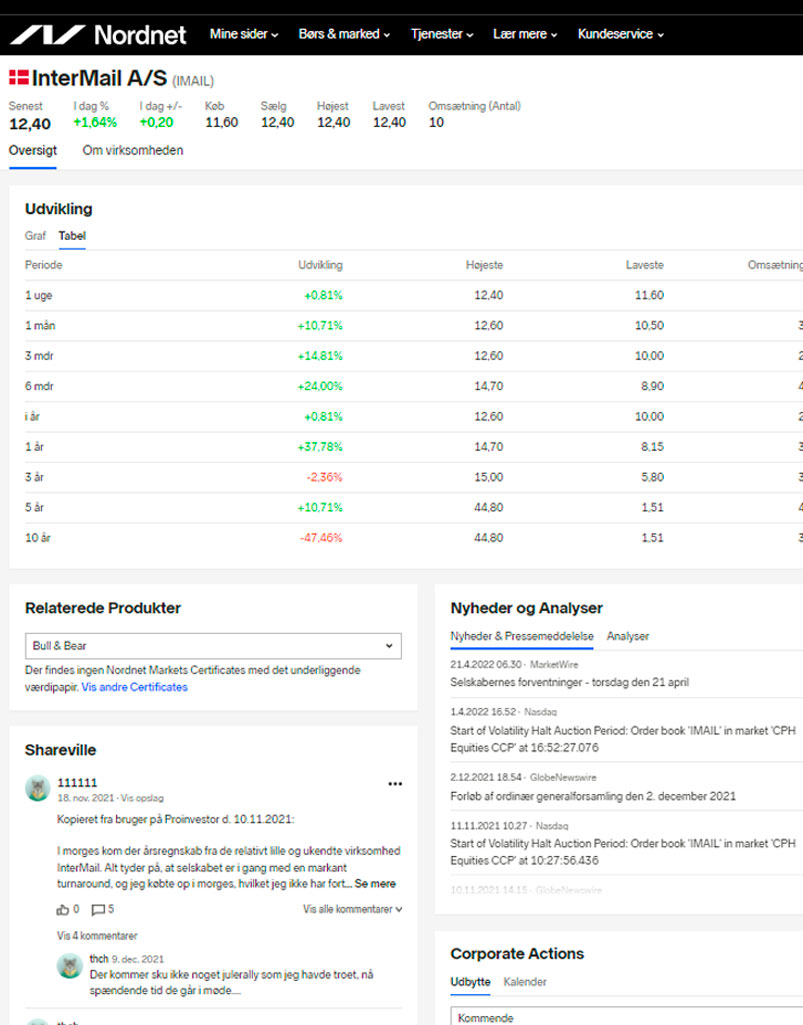Click the Danish flag icon beside InterMail A/S
The height and width of the screenshot is (1025, 803).
(x=18, y=78)
